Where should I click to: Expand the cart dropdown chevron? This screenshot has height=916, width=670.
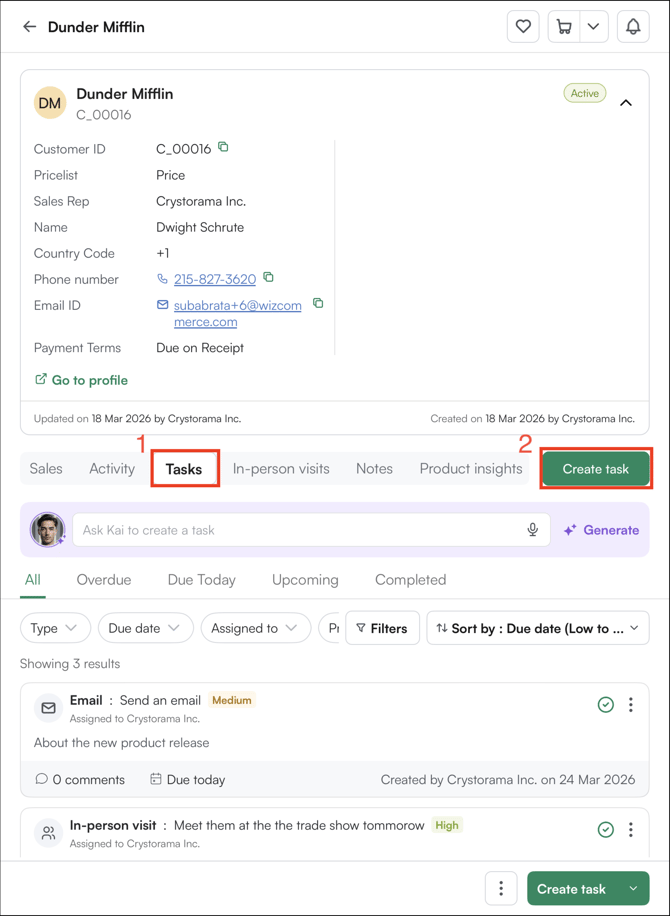tap(593, 27)
